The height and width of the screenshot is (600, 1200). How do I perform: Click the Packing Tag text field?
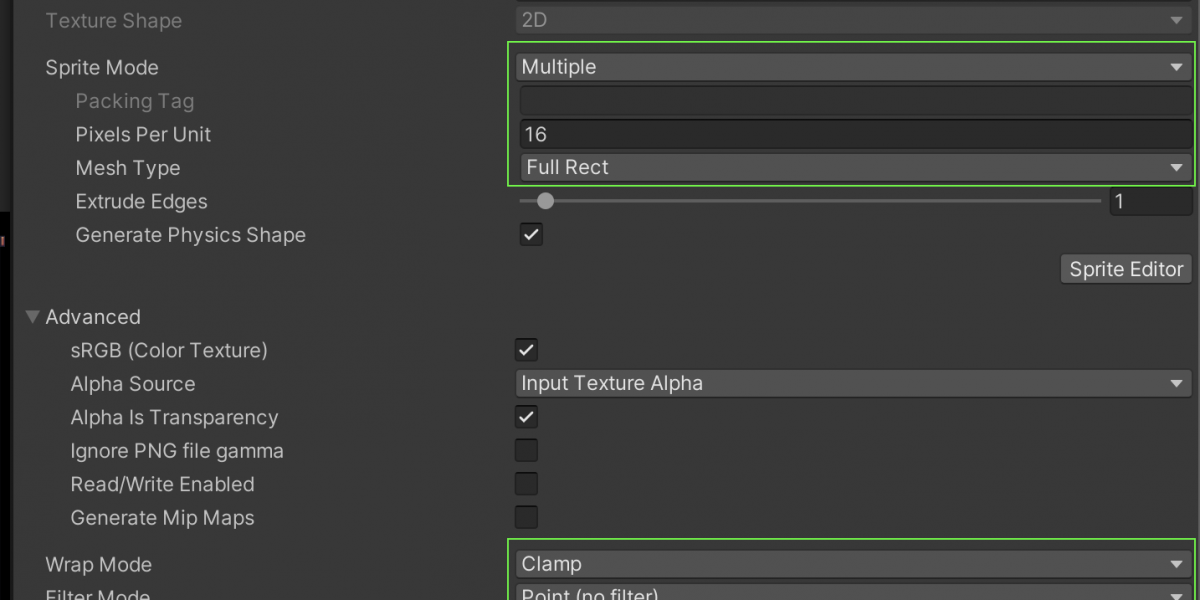click(853, 101)
